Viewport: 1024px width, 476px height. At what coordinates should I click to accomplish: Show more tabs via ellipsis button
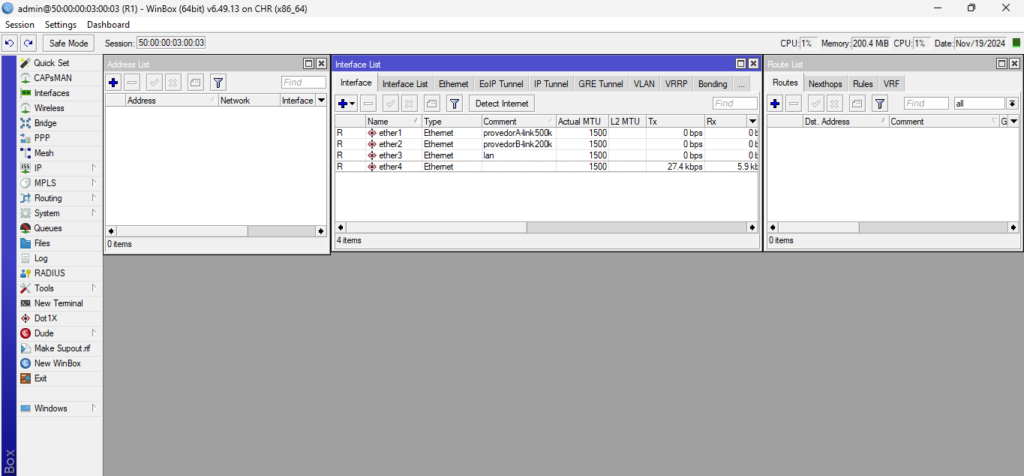coord(741,84)
